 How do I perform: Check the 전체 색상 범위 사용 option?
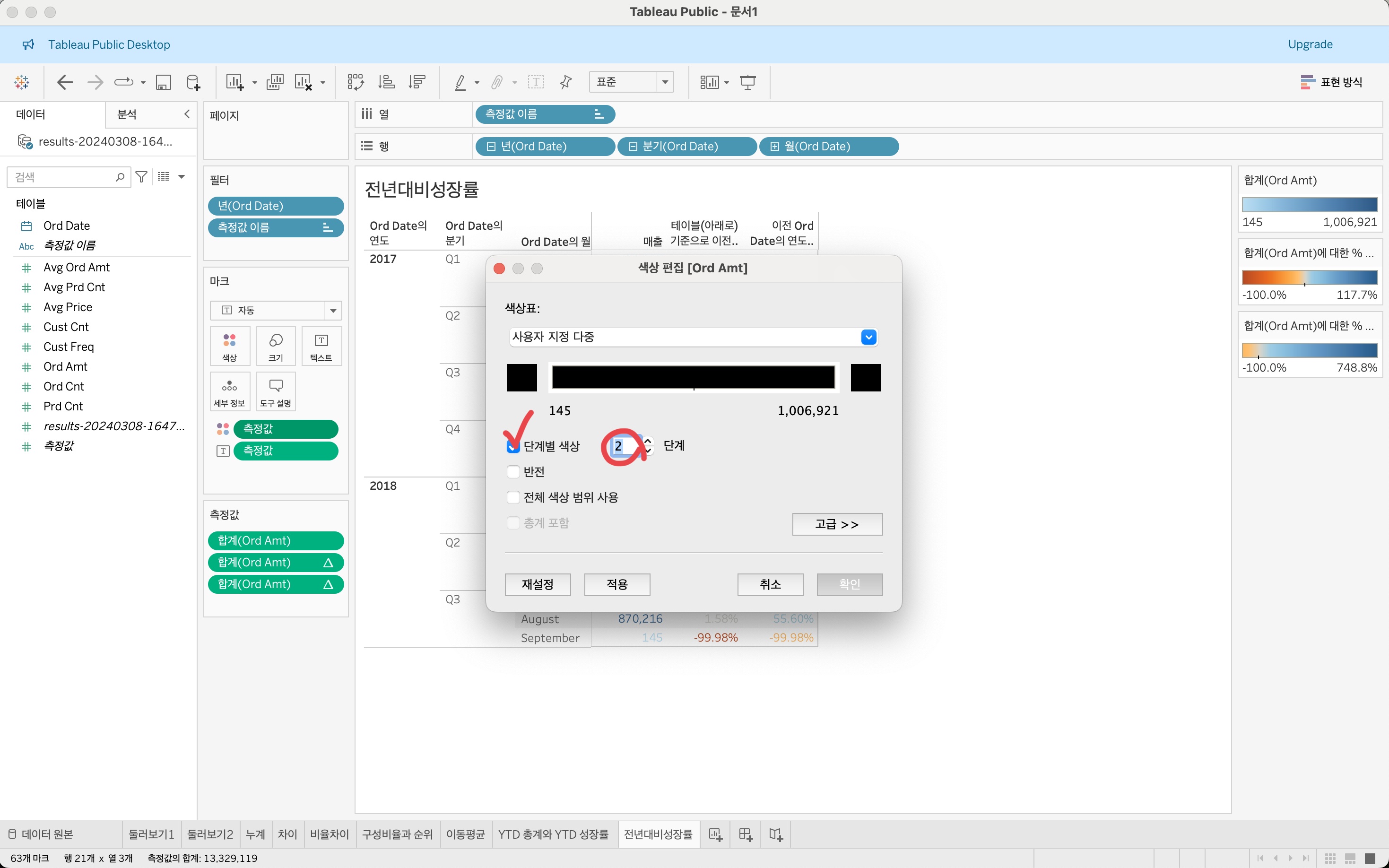tap(513, 497)
